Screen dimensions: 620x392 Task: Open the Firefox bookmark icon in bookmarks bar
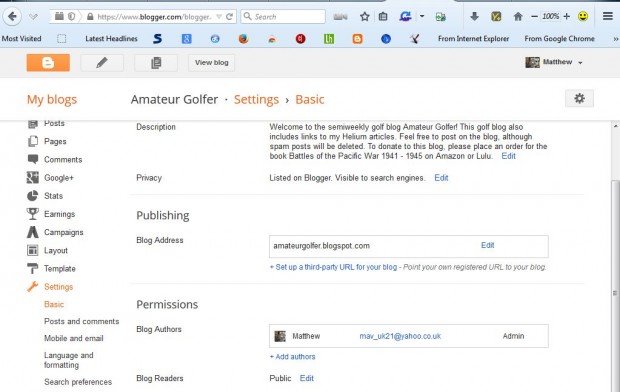point(243,39)
